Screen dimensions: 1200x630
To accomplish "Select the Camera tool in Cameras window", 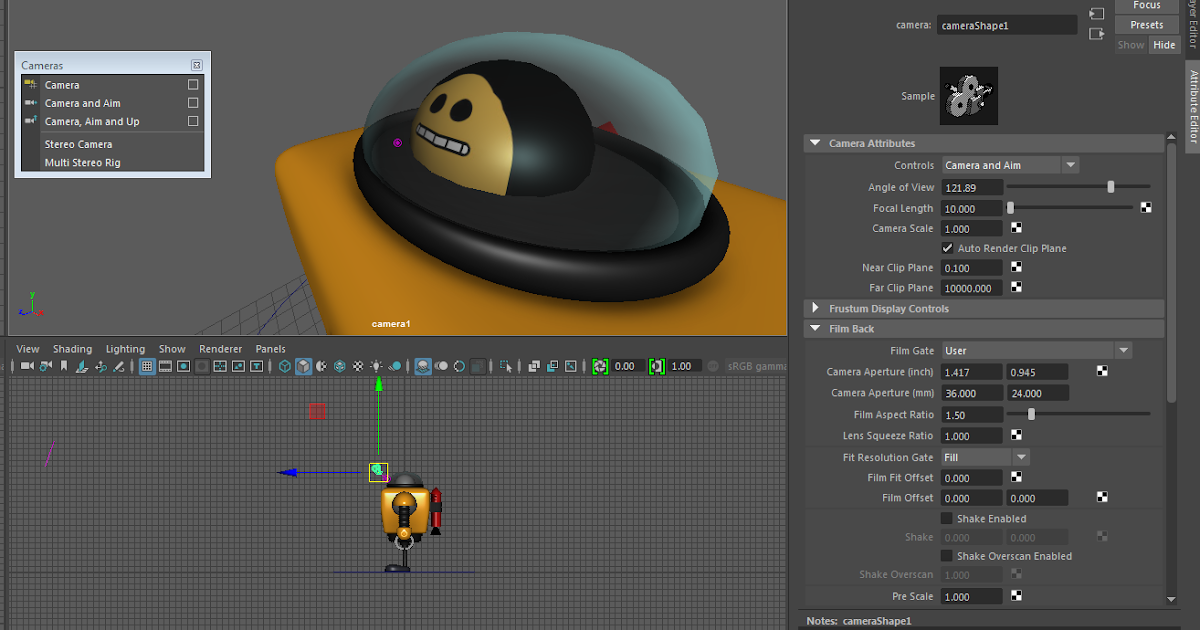I will tap(60, 85).
